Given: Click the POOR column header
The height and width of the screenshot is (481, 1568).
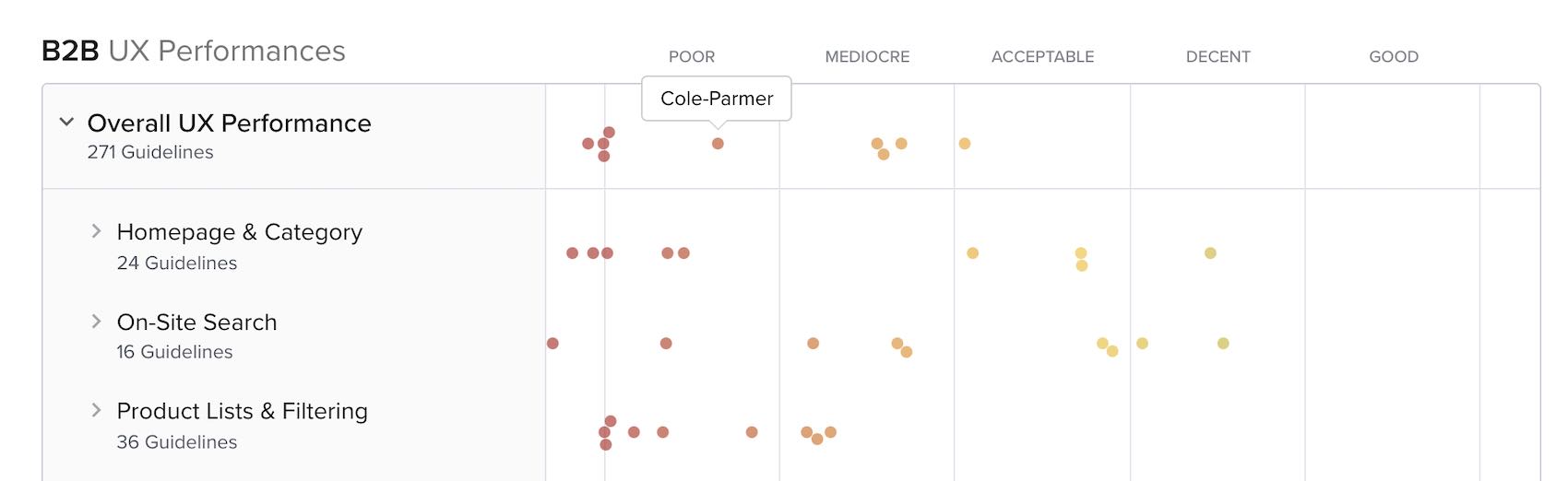Looking at the screenshot, I should [x=692, y=57].
